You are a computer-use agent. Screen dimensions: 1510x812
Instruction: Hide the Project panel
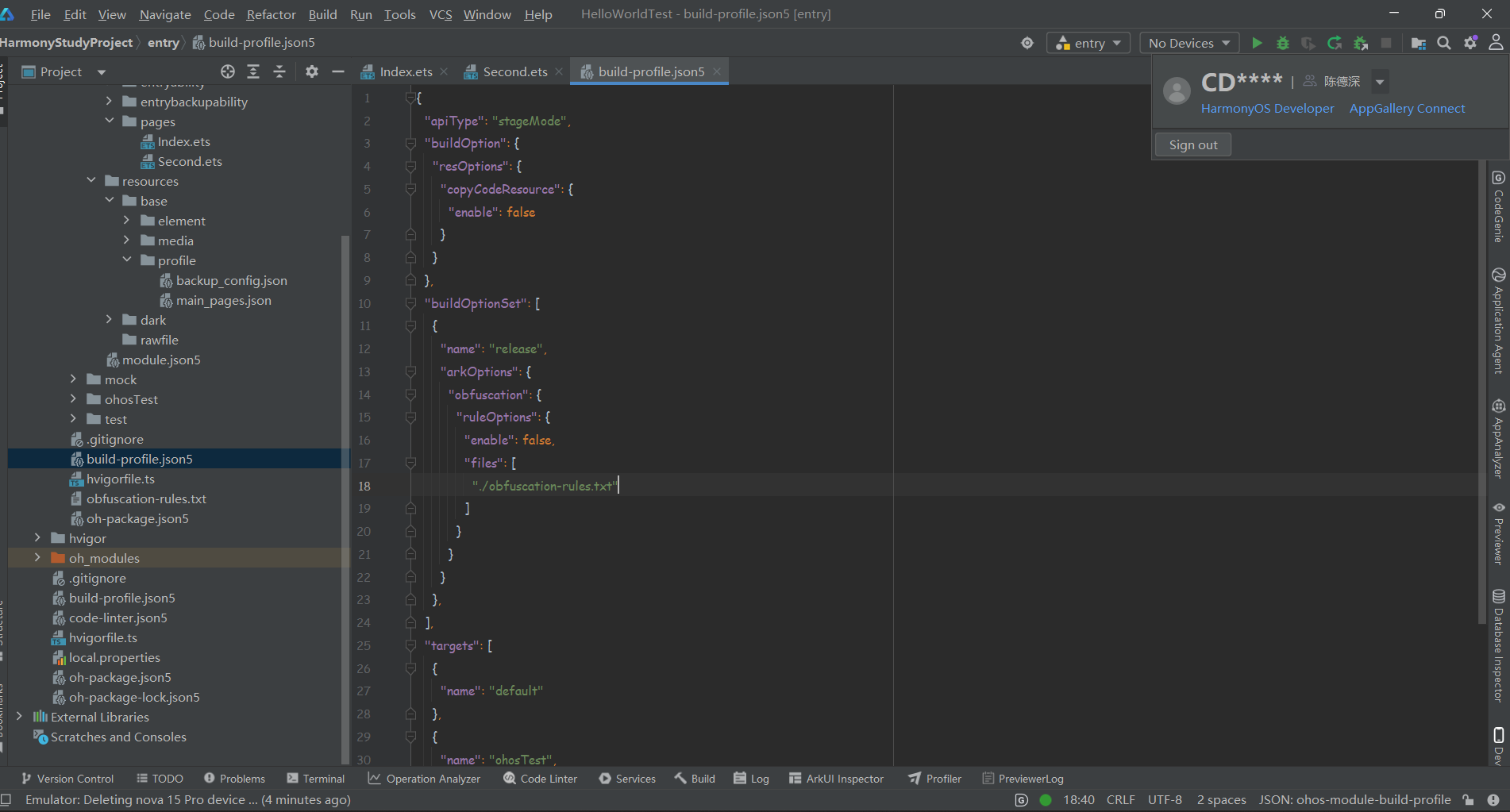(338, 71)
